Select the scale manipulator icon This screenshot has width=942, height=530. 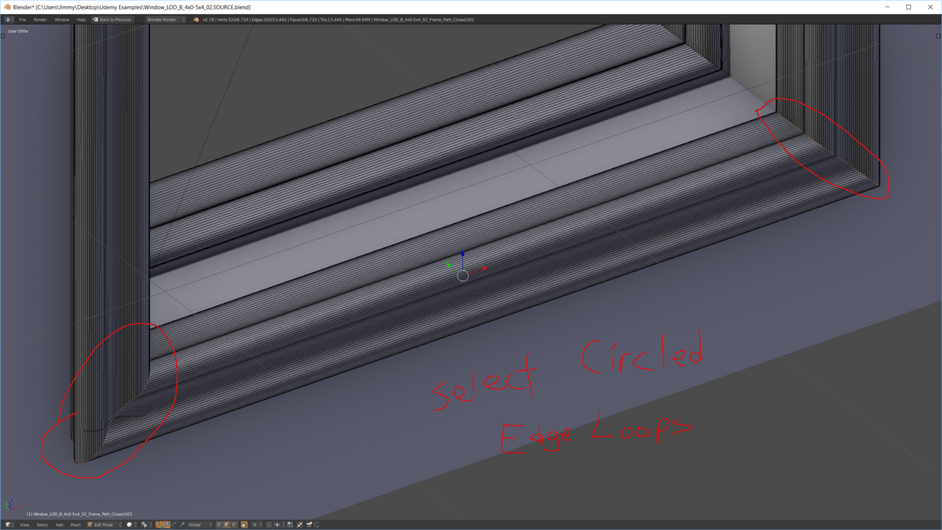coord(182,525)
